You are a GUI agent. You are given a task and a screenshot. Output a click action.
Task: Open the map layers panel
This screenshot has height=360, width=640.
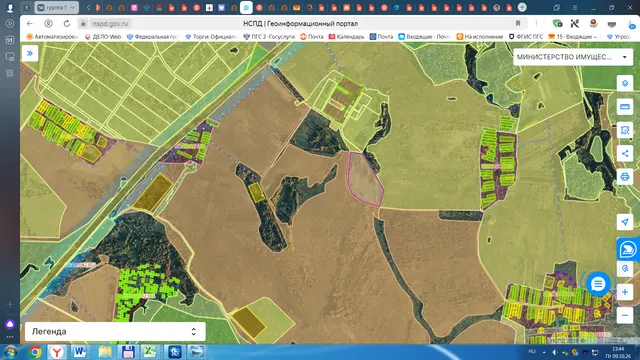pos(625,84)
